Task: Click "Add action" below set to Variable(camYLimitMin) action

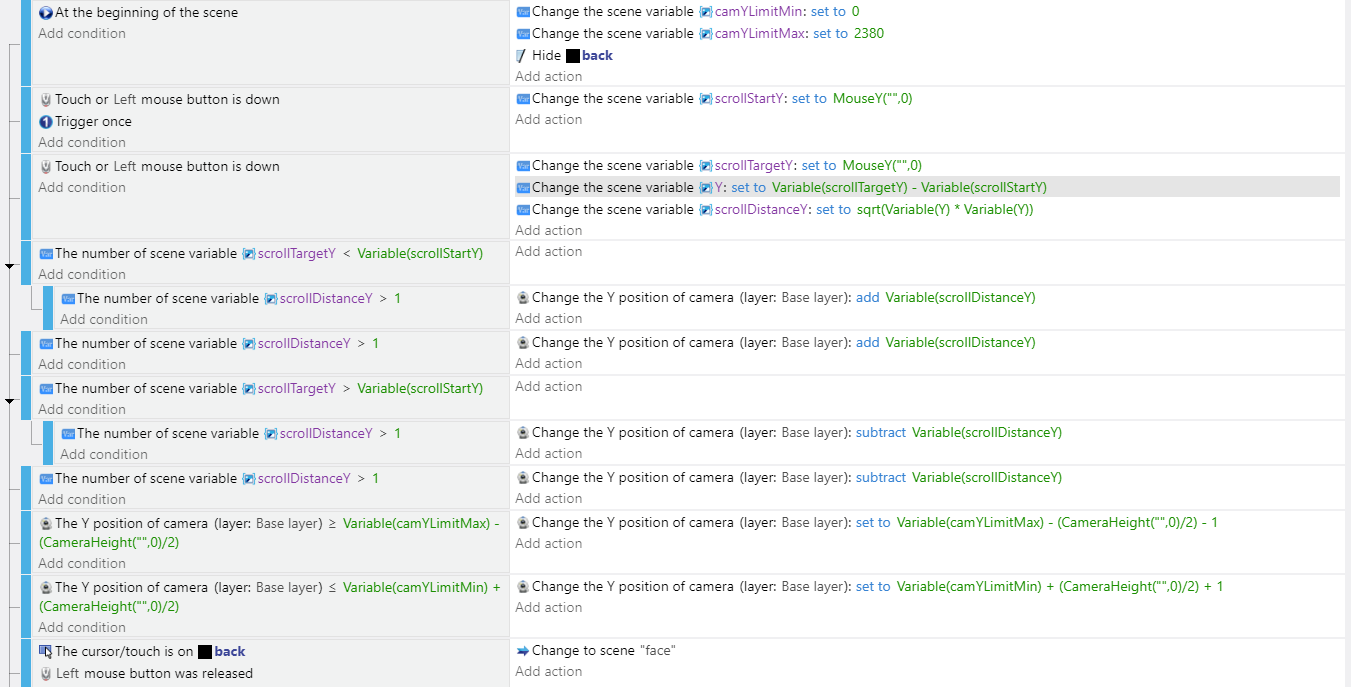Action: click(549, 607)
